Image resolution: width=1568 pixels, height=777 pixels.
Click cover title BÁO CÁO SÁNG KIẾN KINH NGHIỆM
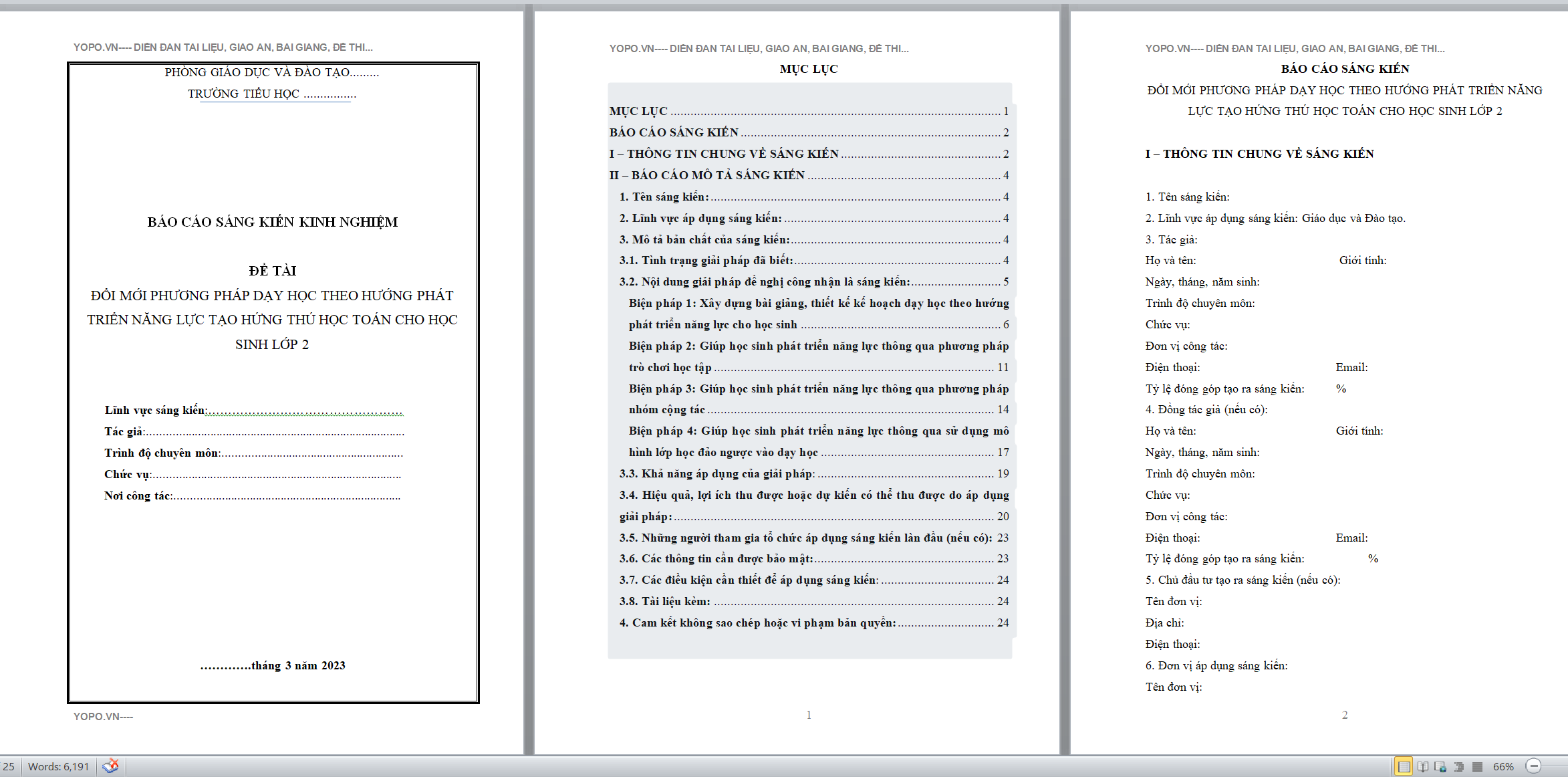click(273, 222)
